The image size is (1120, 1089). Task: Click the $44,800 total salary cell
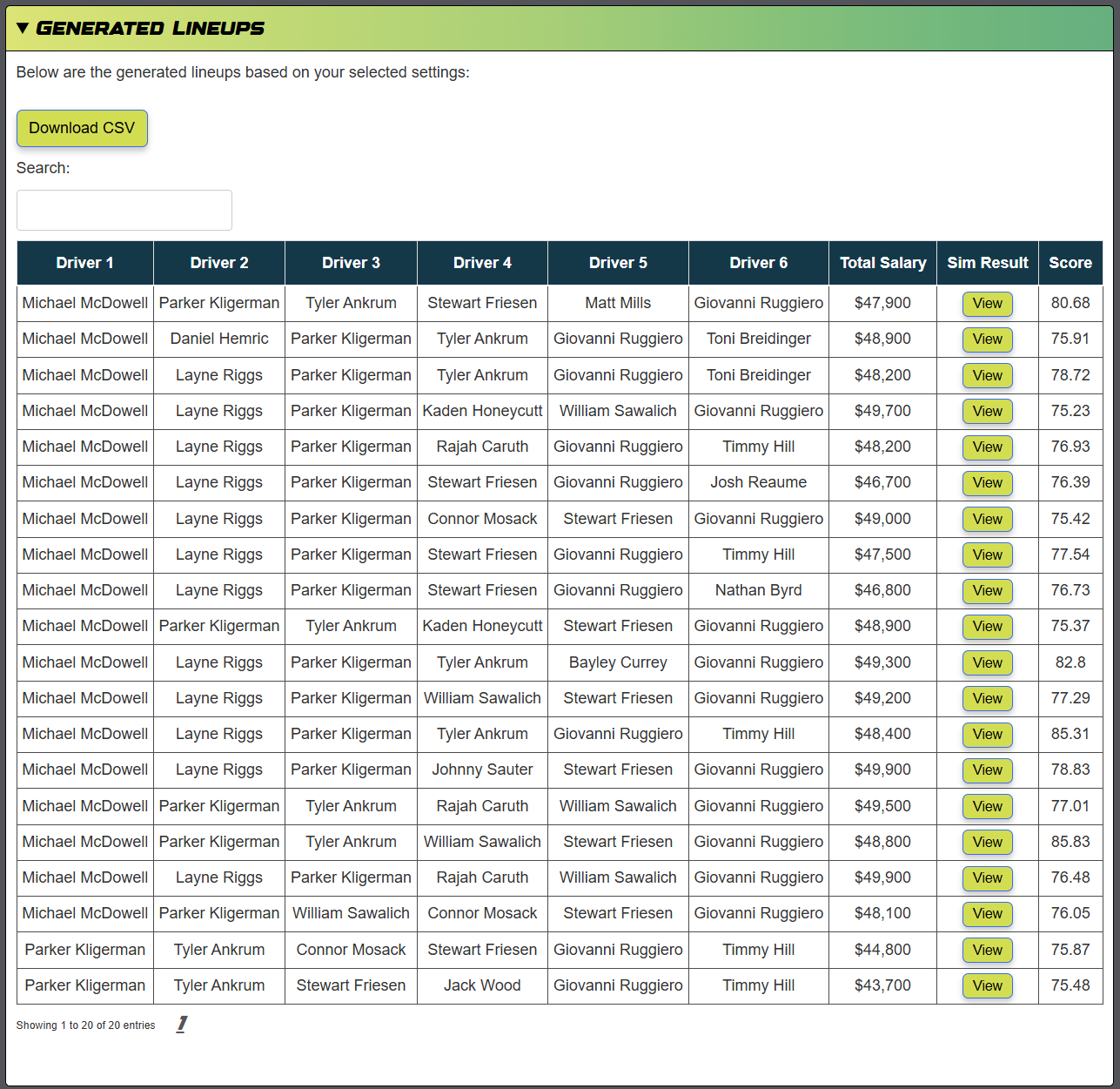click(882, 950)
